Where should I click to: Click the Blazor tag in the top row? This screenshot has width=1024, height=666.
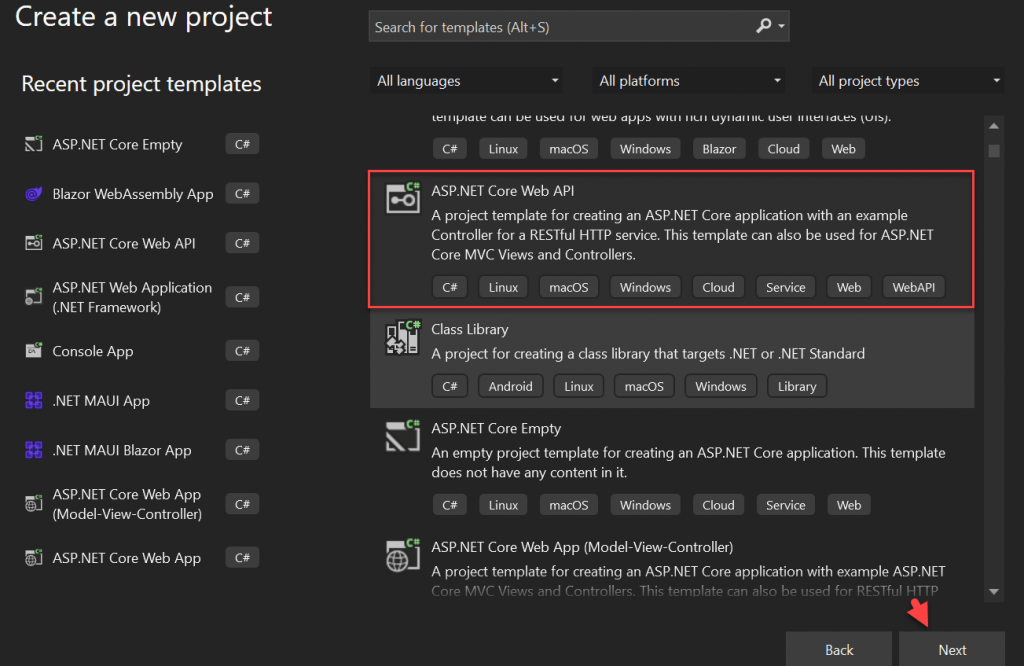(719, 149)
